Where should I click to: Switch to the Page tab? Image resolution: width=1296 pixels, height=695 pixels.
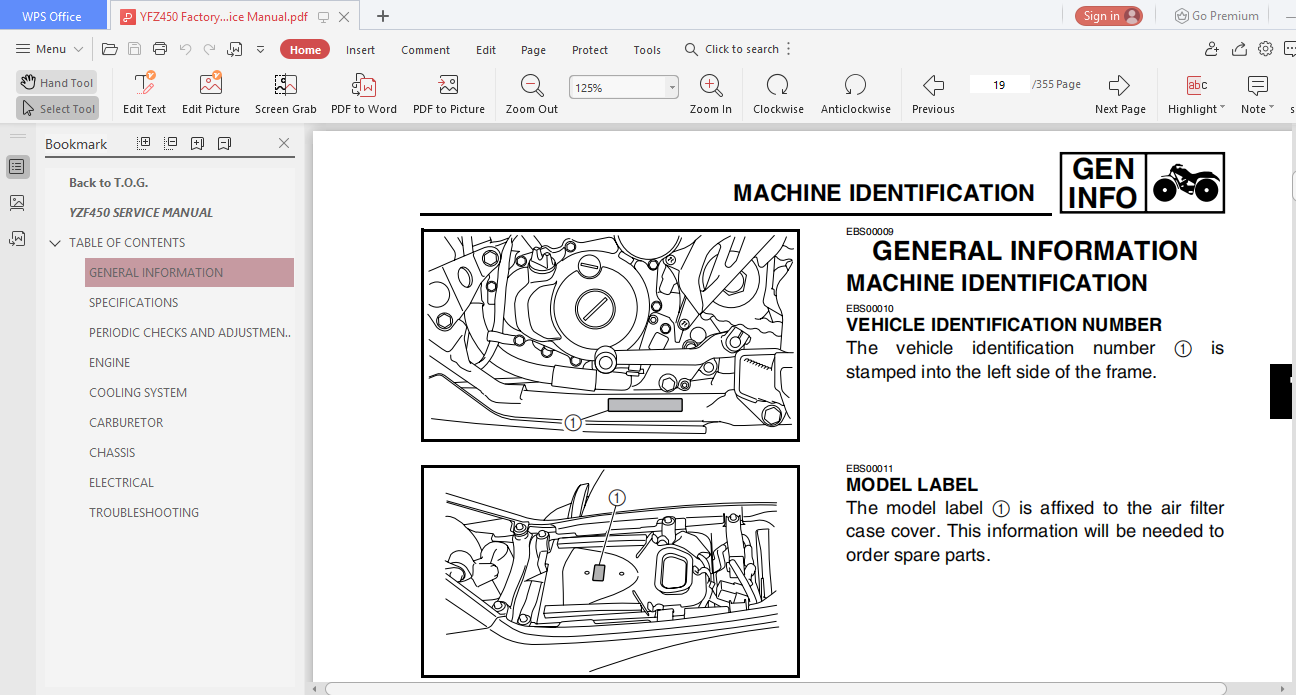click(x=533, y=49)
